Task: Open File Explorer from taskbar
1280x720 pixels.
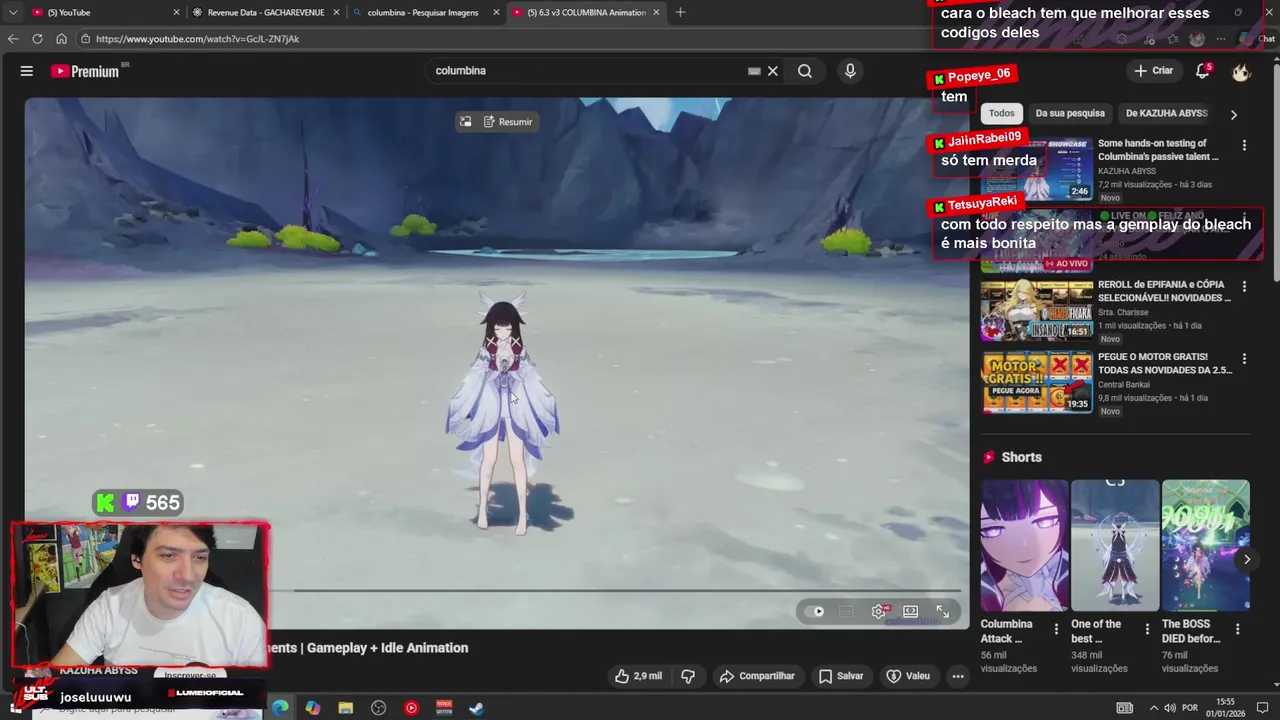Action: pyautogui.click(x=345, y=708)
